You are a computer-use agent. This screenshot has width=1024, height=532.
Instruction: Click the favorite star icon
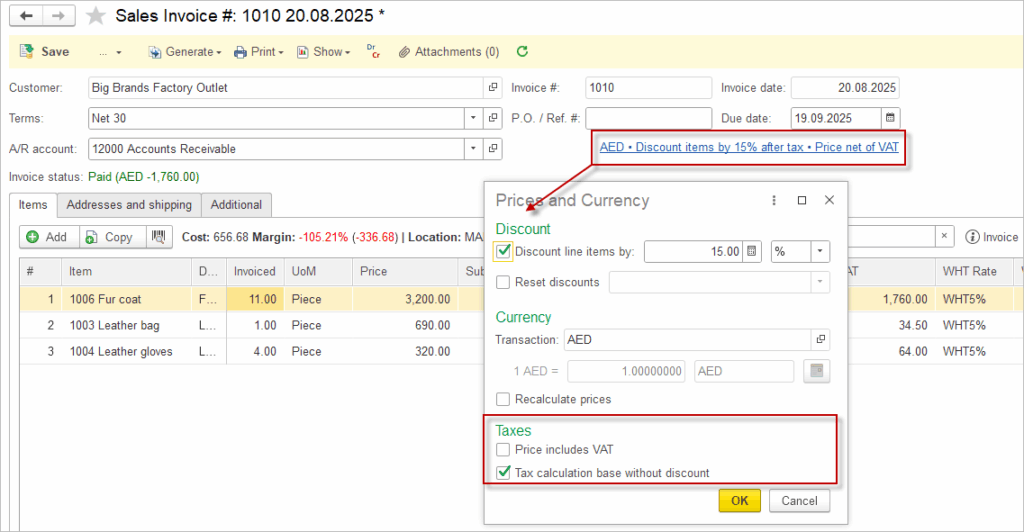pos(95,15)
